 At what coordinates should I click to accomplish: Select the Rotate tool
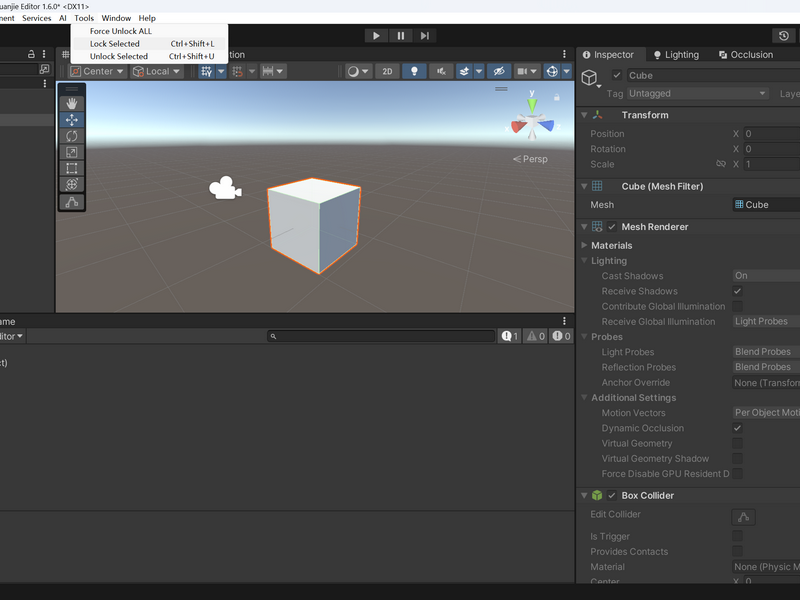pyautogui.click(x=71, y=136)
